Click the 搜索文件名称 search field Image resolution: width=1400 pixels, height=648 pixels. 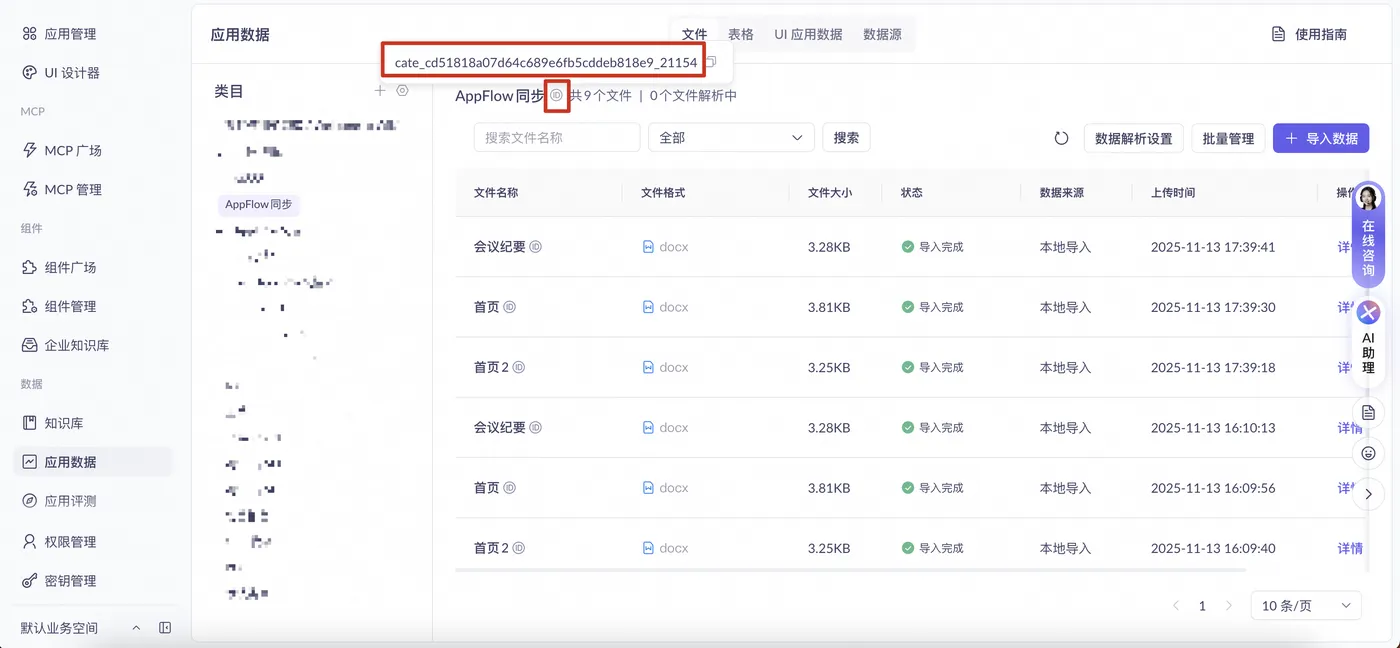point(557,138)
